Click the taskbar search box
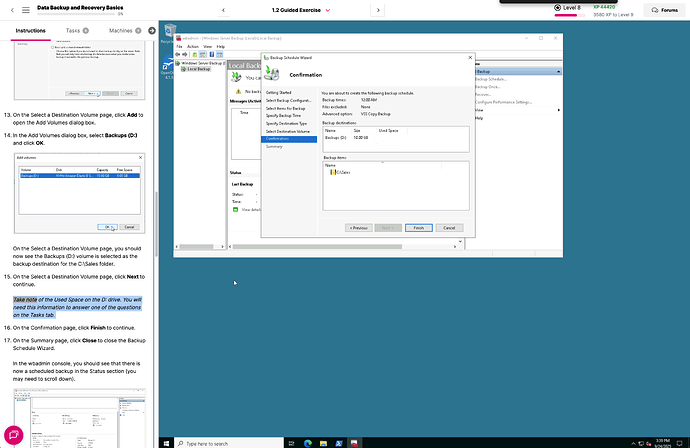690x448 pixels. click(225, 442)
